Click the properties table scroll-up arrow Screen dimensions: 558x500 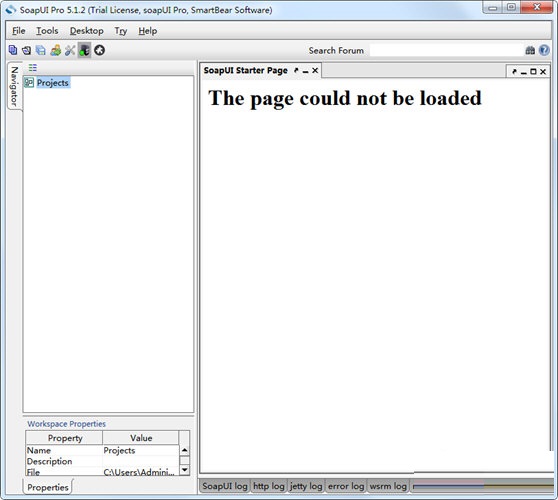[x=184, y=450]
